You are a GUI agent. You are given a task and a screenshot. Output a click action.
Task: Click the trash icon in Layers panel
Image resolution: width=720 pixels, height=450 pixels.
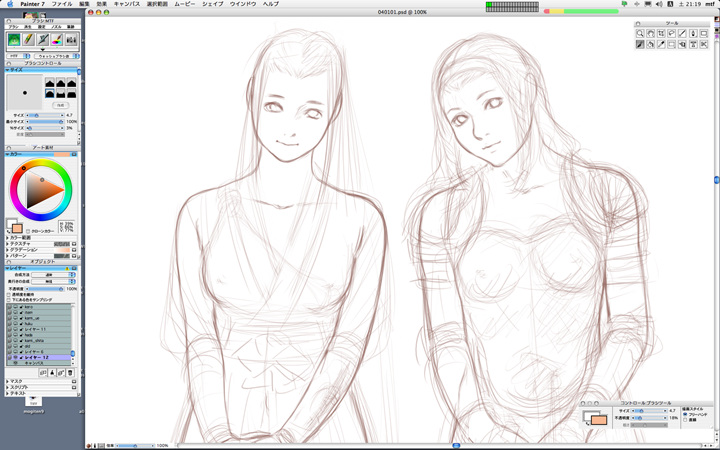(x=70, y=372)
